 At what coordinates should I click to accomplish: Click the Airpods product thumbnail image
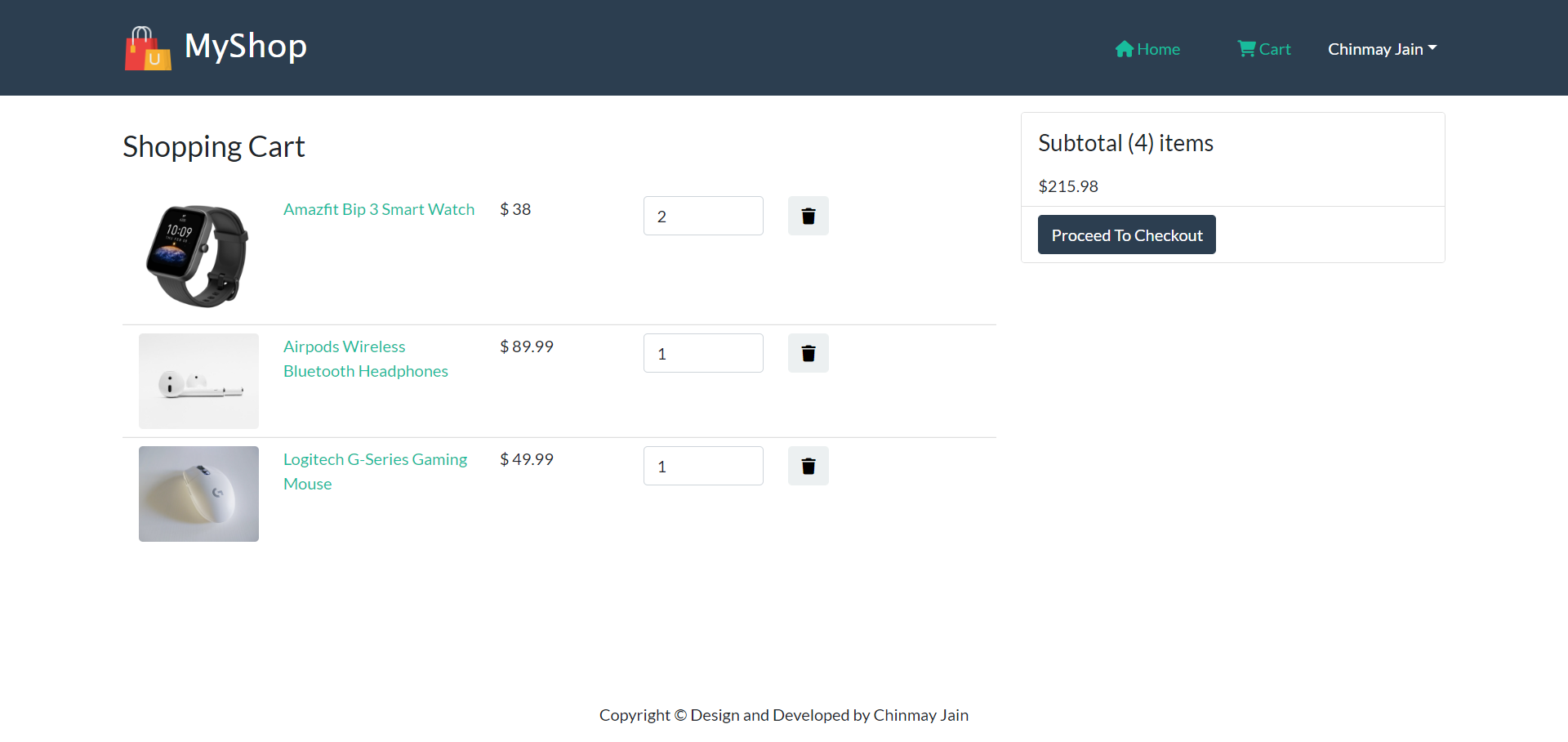(x=198, y=381)
